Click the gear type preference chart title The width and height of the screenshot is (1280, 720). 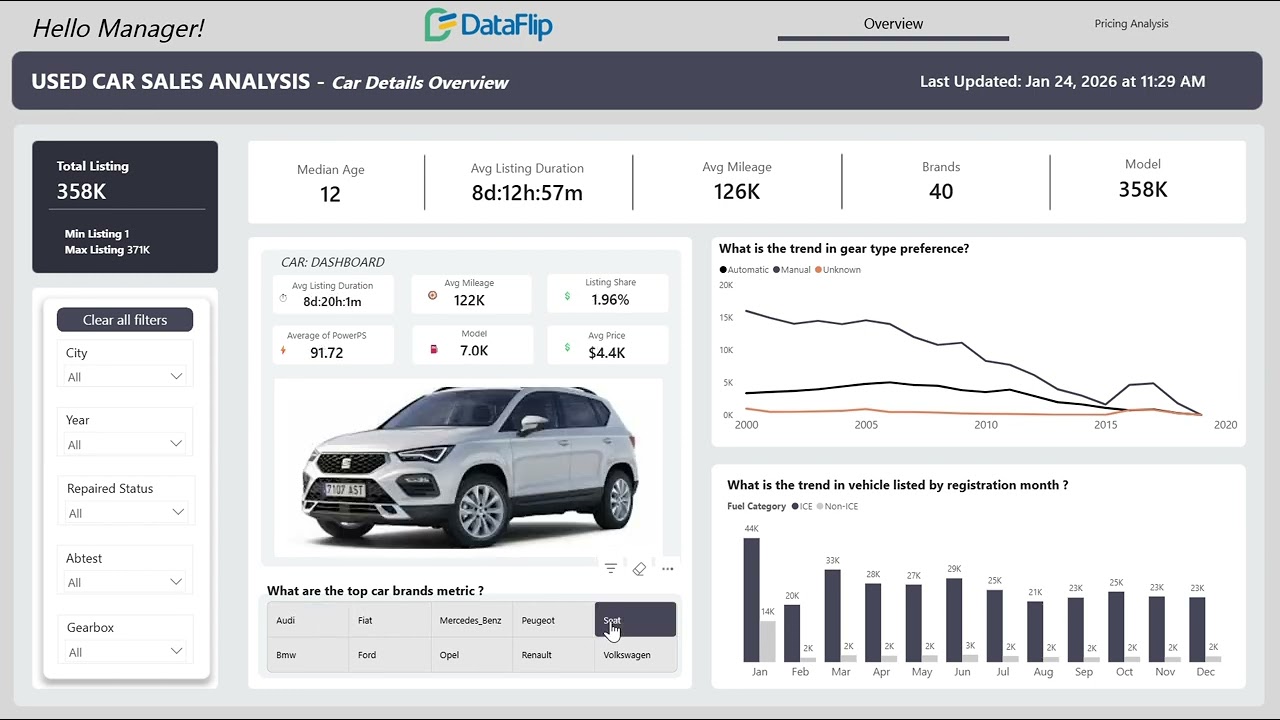click(844, 249)
